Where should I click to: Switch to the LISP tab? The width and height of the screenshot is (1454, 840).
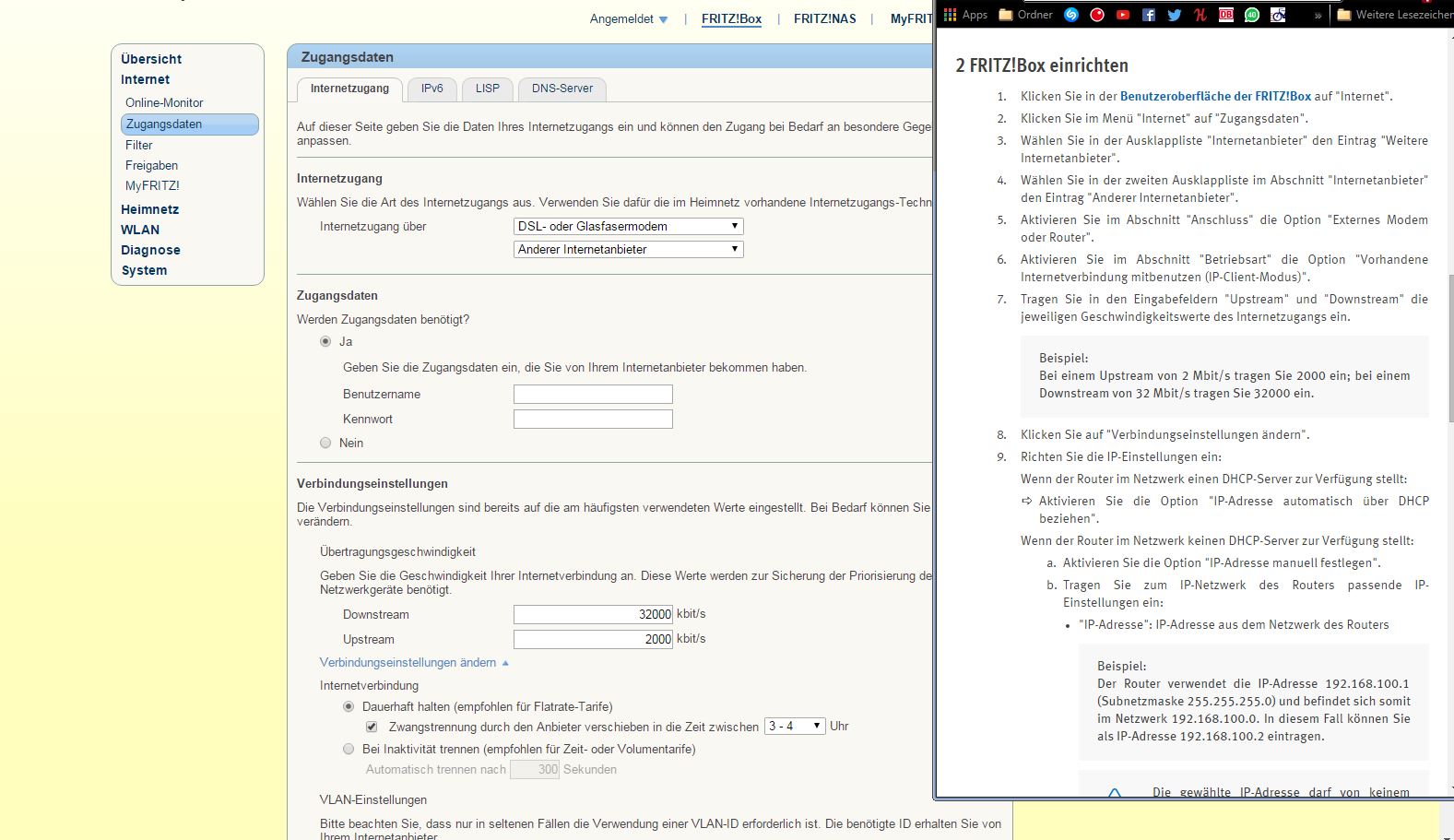click(x=487, y=89)
